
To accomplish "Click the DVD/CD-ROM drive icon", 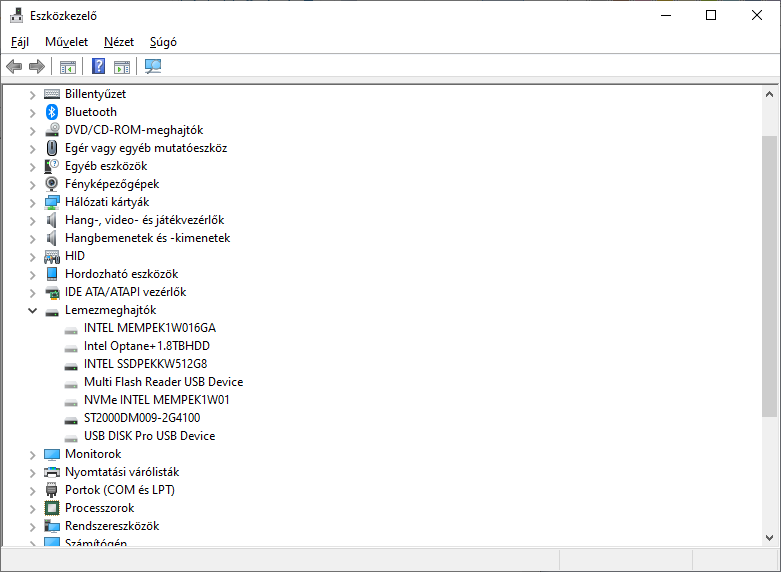I will pos(52,130).
